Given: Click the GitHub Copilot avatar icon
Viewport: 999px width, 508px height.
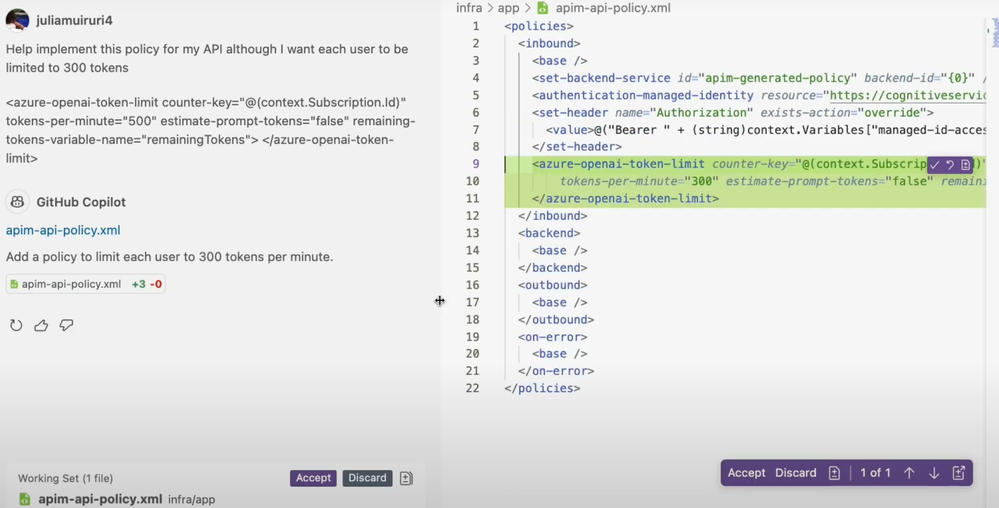Looking at the screenshot, I should tap(17, 201).
